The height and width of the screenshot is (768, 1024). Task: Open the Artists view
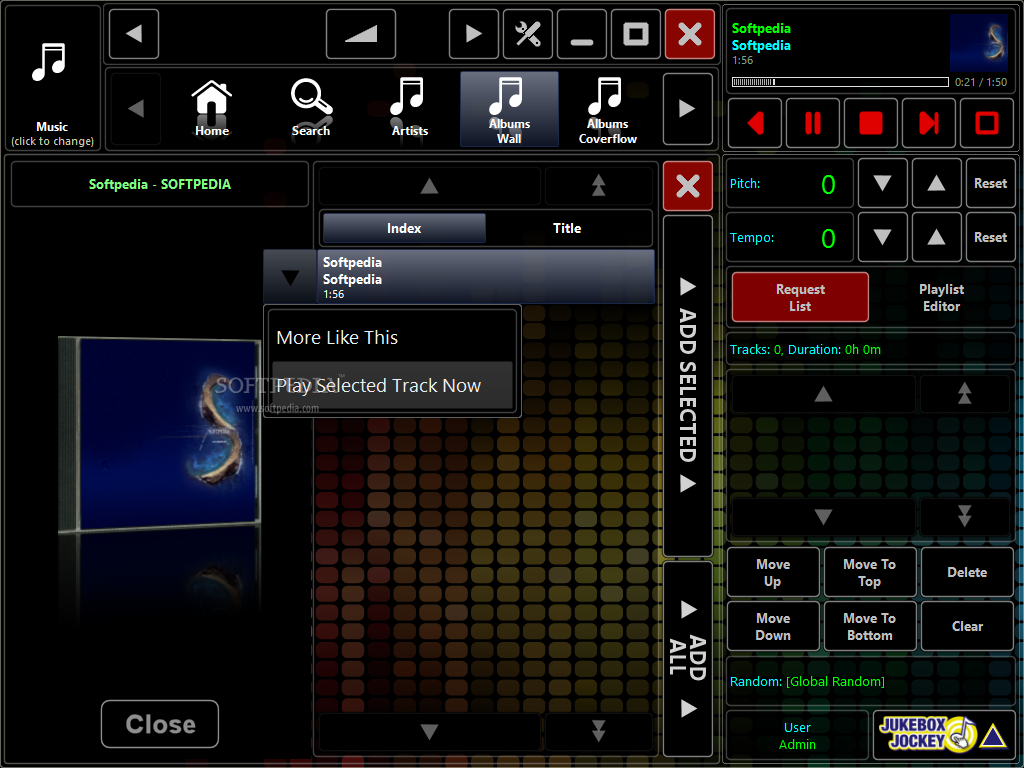[x=409, y=108]
